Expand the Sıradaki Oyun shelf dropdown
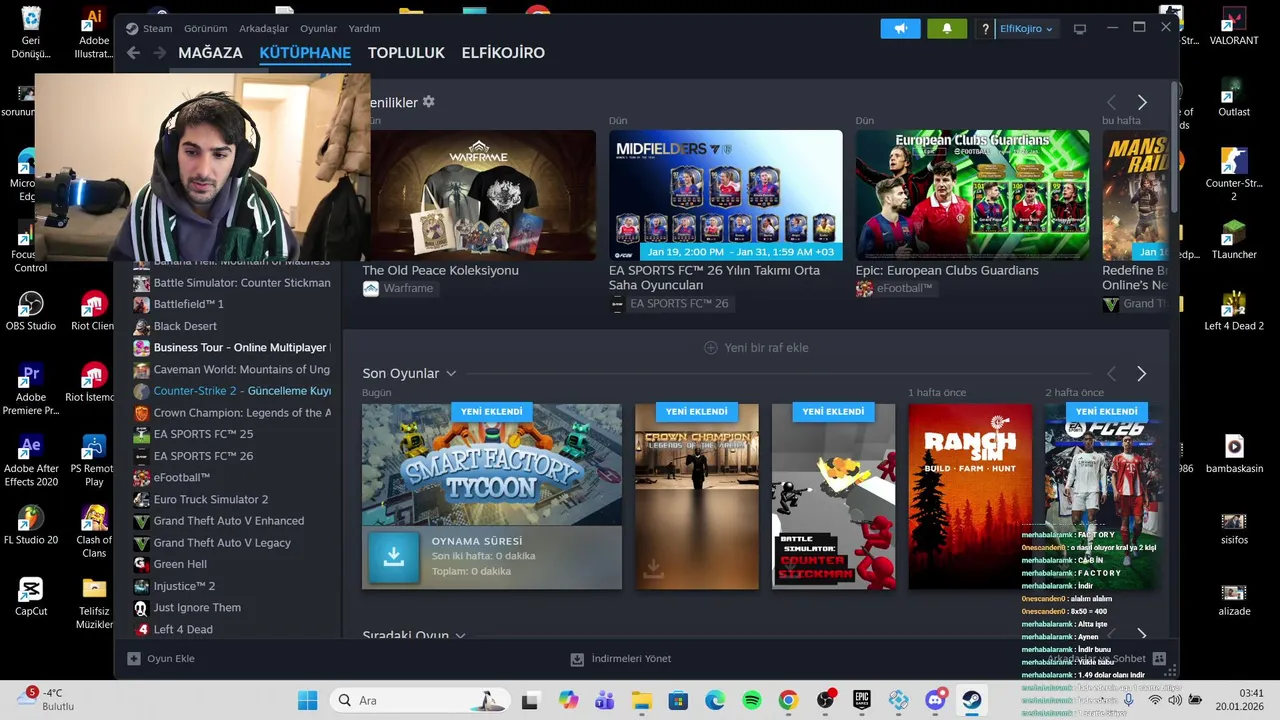The height and width of the screenshot is (720, 1280). point(460,636)
